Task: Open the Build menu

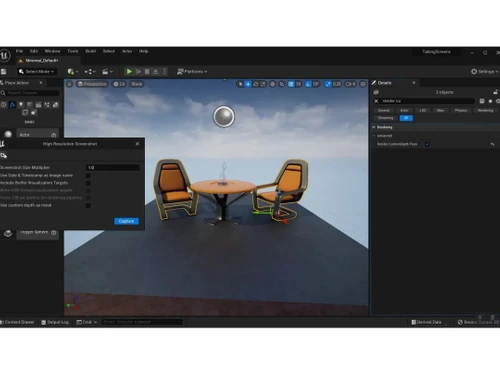Action: 91,51
